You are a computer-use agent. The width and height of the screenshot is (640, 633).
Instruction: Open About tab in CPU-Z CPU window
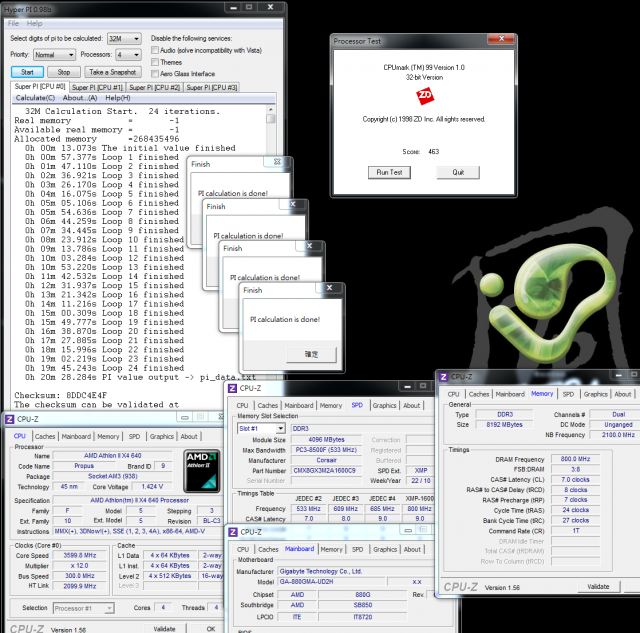189,437
